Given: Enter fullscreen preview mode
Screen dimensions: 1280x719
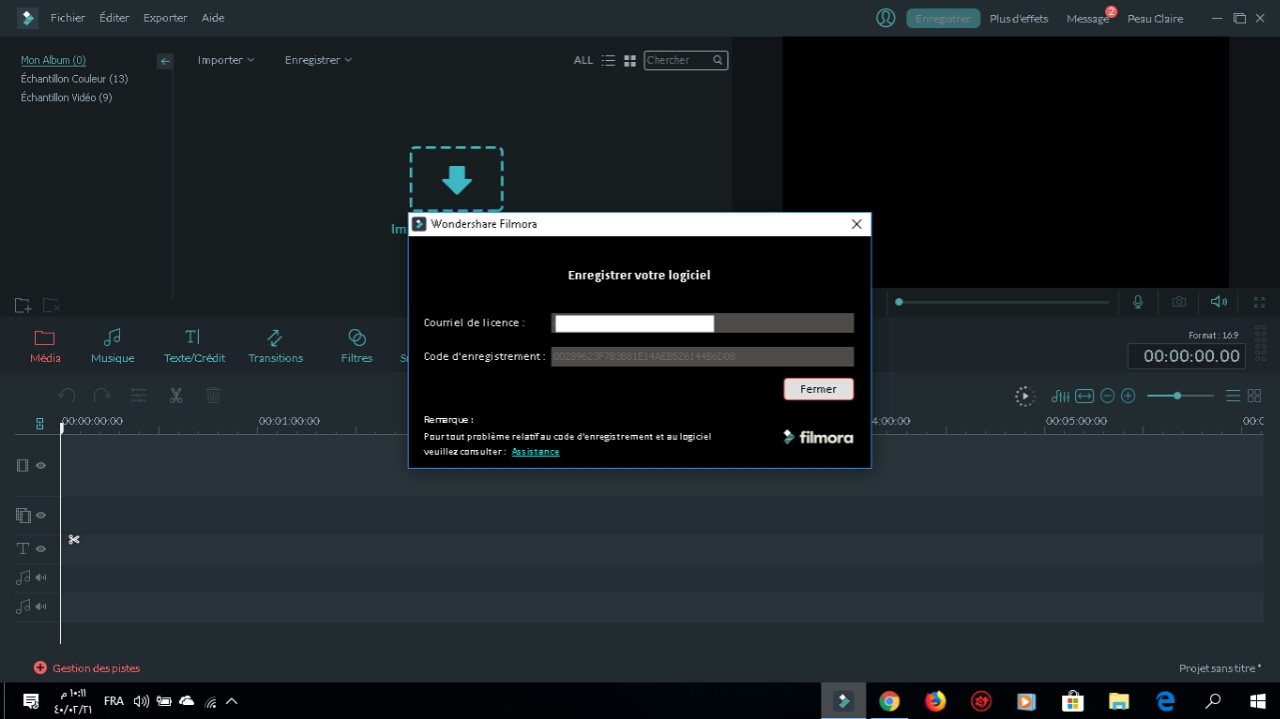Looking at the screenshot, I should pos(1259,302).
